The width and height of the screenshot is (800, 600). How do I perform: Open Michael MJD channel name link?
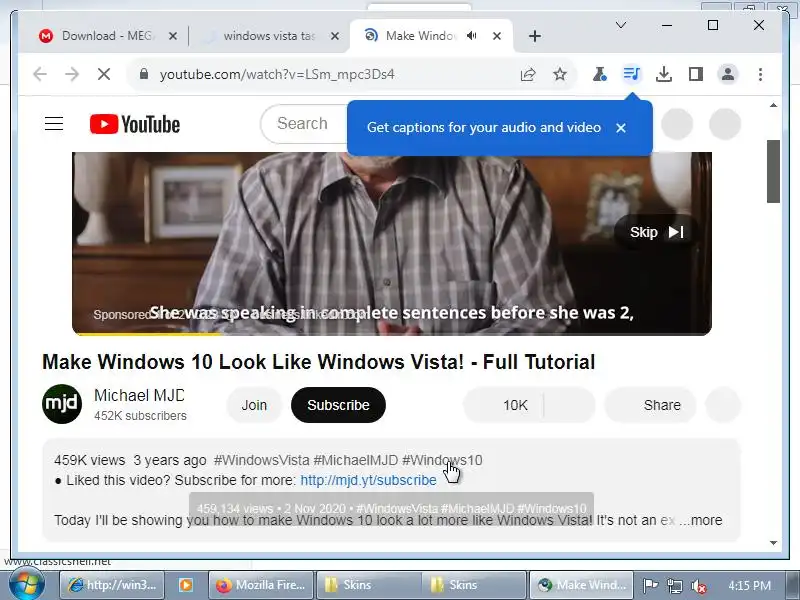(x=139, y=395)
